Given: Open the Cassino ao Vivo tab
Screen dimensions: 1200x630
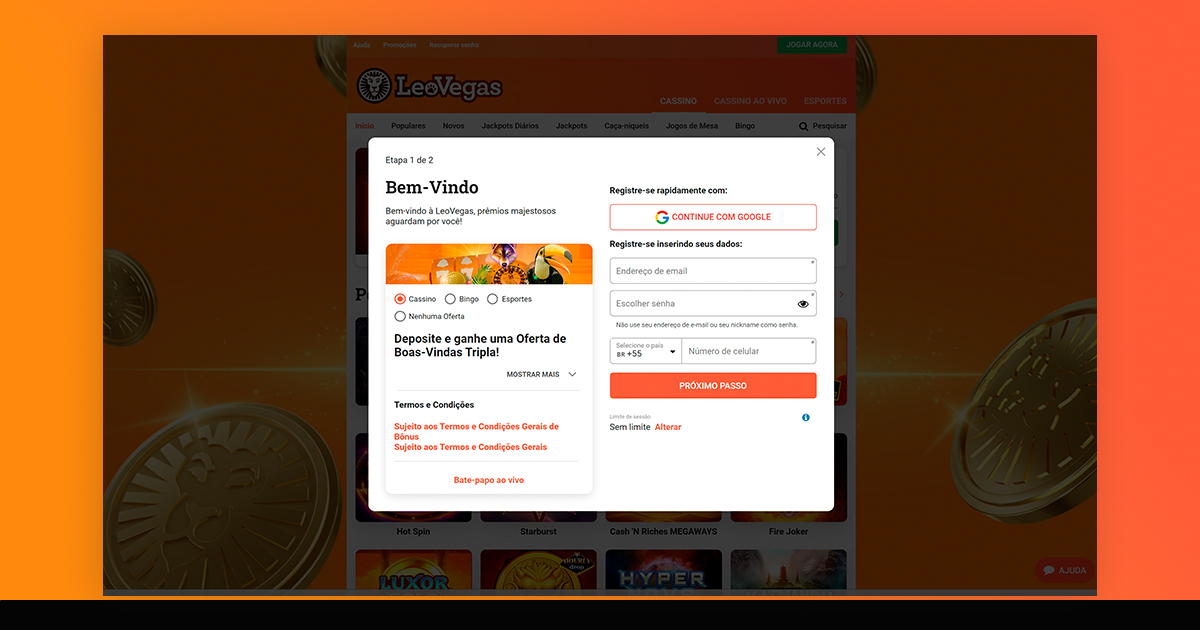Looking at the screenshot, I should (x=750, y=101).
